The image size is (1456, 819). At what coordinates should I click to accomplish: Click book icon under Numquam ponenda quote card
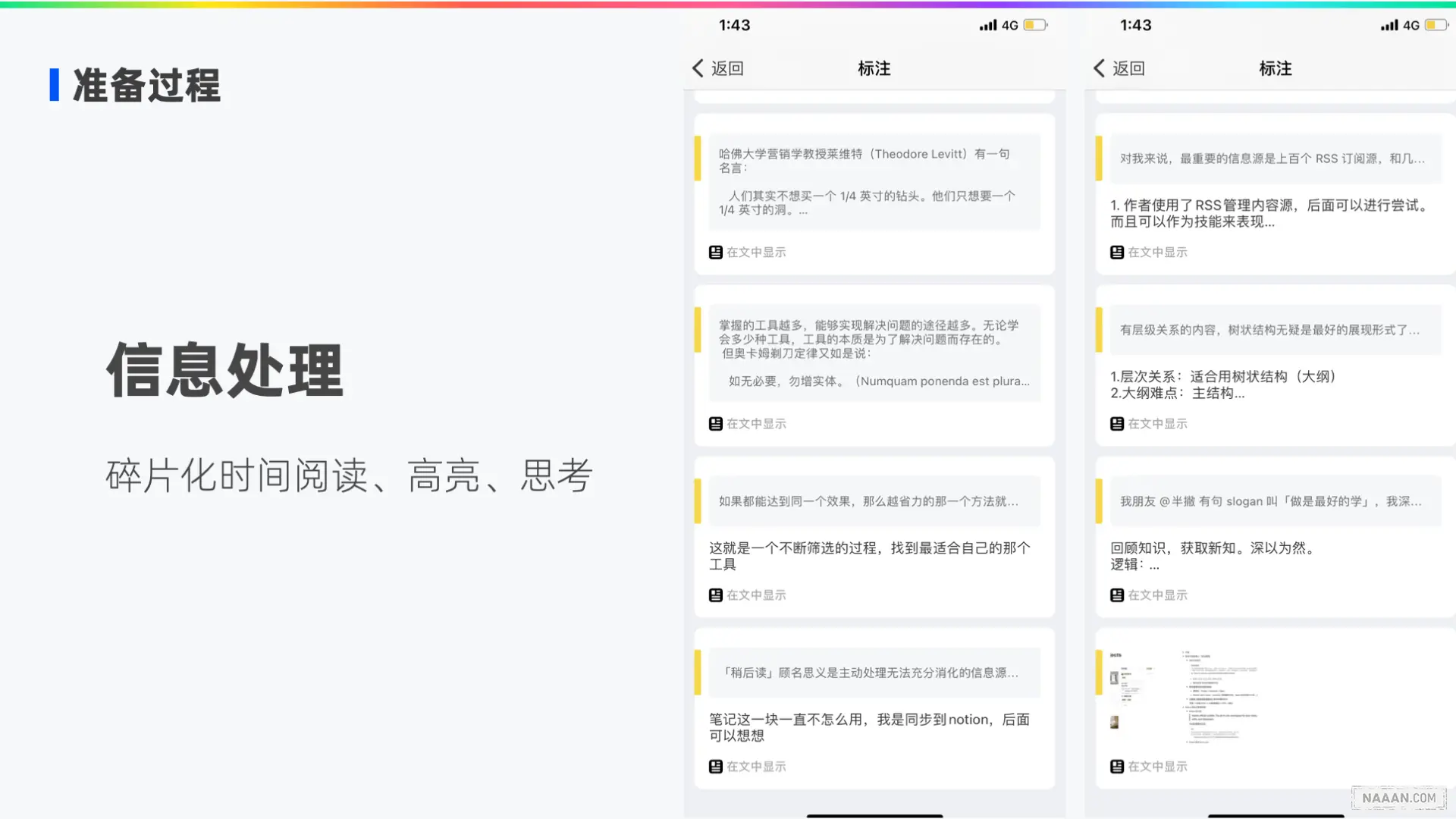point(715,424)
